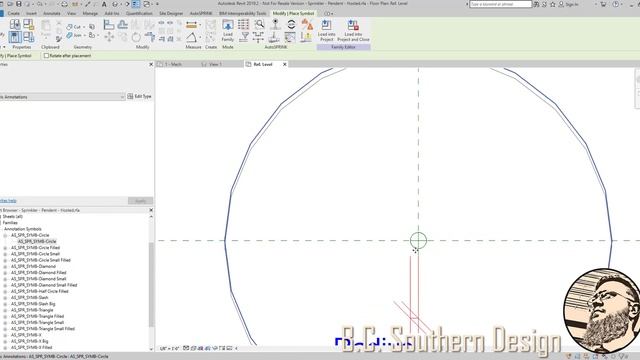Click the Text tool 'A' icon
640x360 pixels.
104,4
